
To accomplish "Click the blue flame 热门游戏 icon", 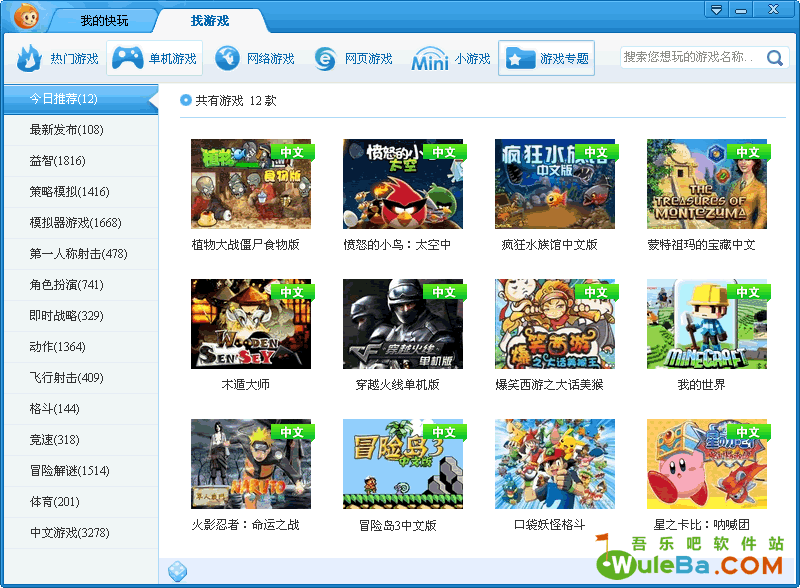I will (x=29, y=58).
